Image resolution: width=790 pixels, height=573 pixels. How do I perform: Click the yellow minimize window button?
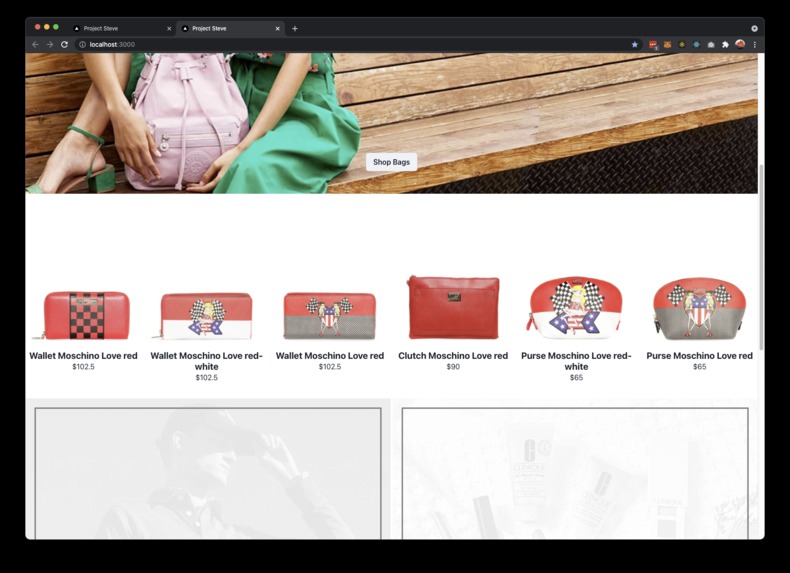coord(46,27)
